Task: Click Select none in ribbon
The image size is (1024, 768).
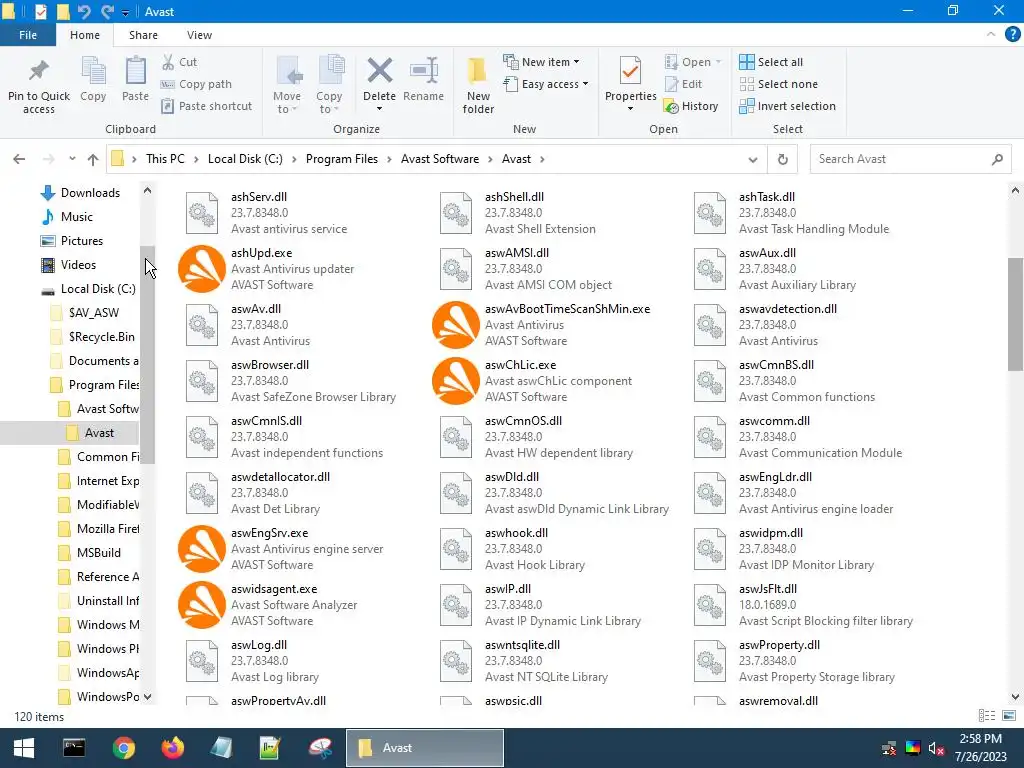Action: coord(778,84)
